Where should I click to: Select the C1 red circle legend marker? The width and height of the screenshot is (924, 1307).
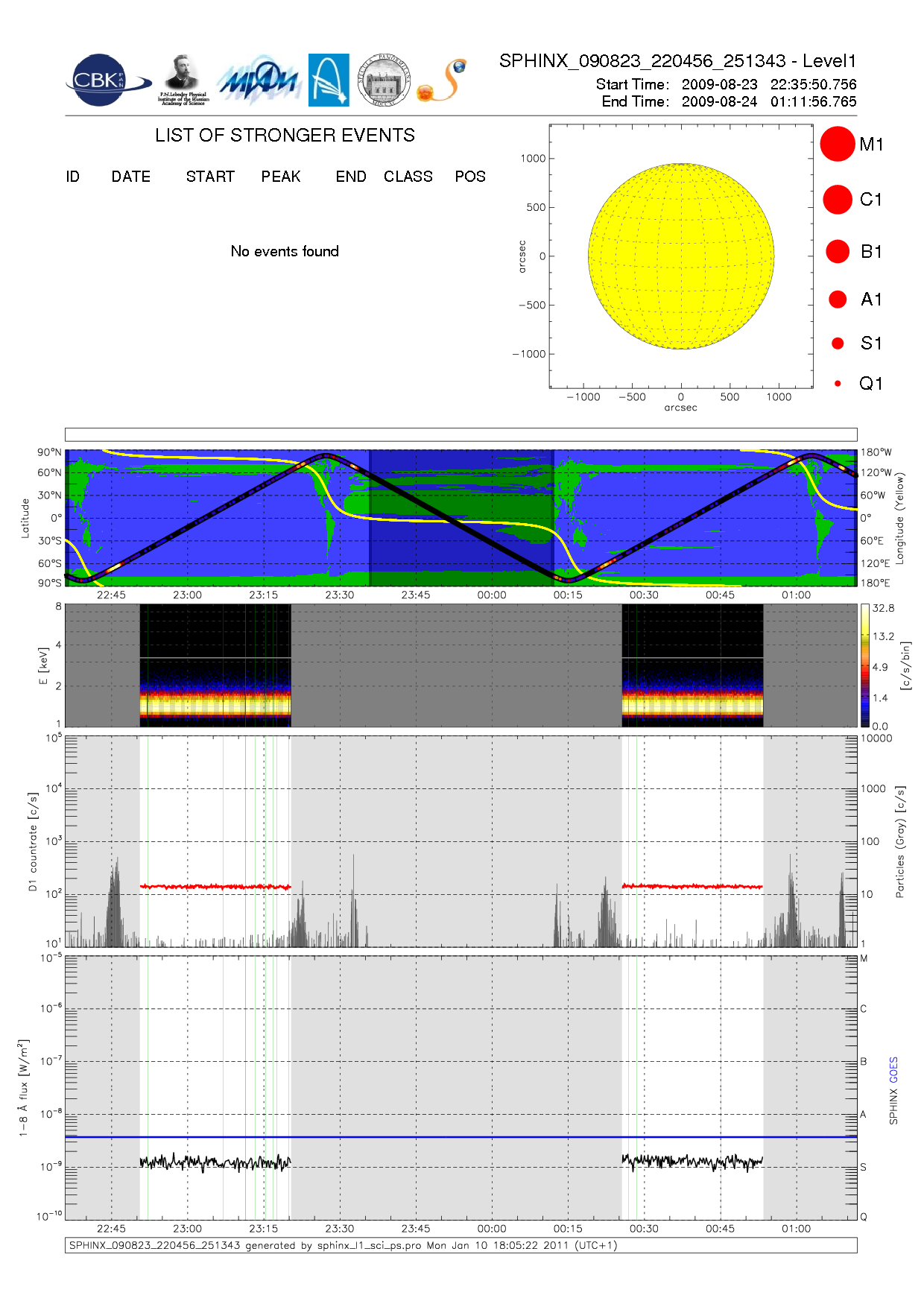837,200
